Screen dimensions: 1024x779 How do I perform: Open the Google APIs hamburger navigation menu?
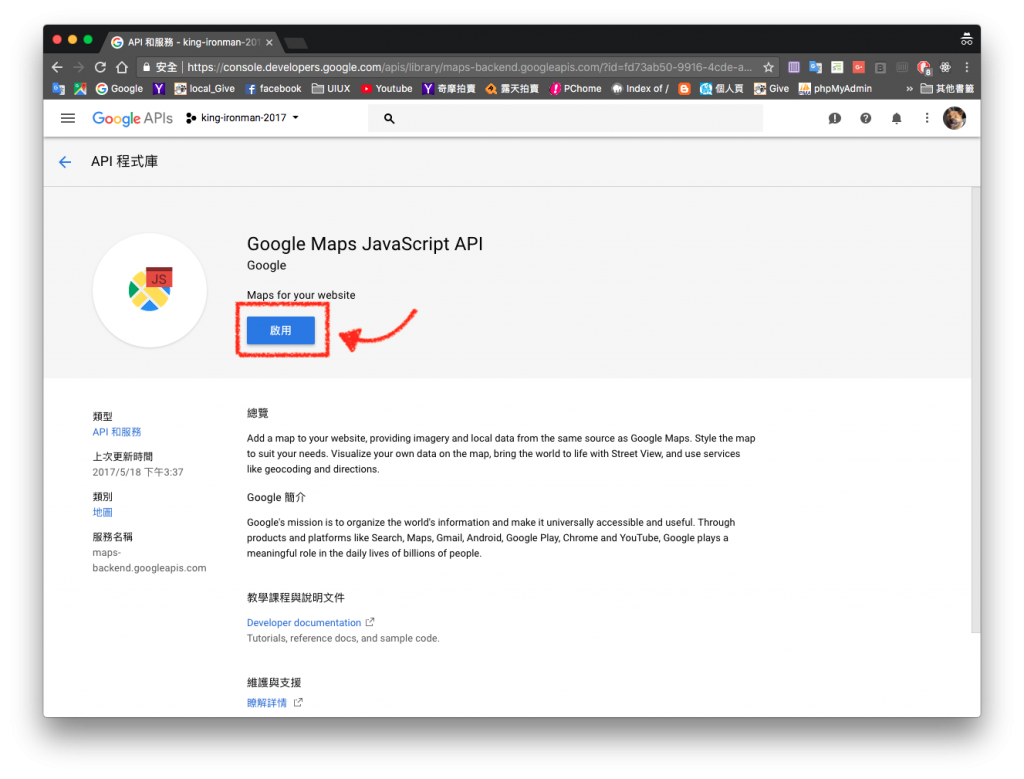[68, 118]
